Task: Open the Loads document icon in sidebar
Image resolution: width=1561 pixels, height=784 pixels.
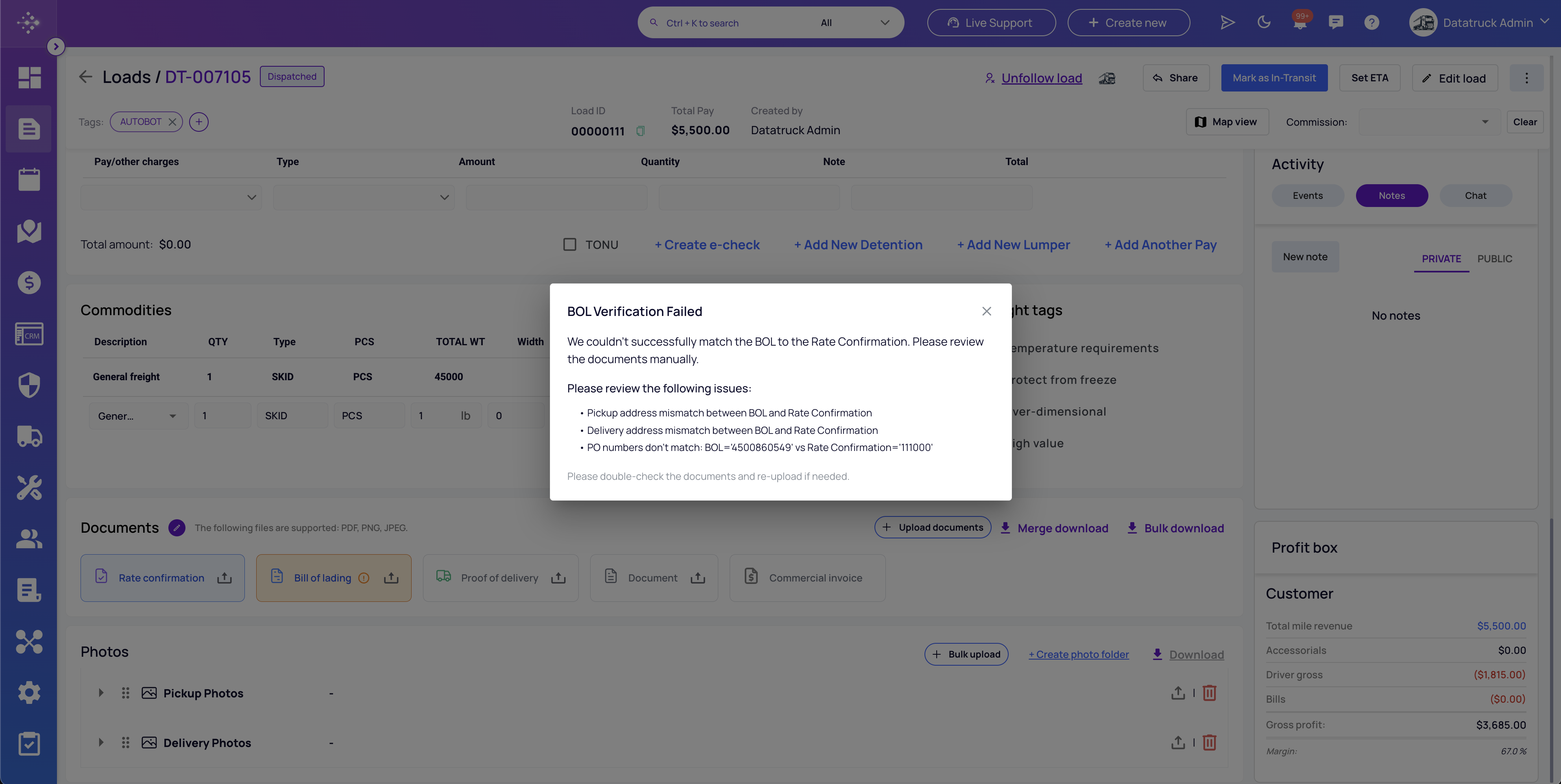Action: pos(28,128)
